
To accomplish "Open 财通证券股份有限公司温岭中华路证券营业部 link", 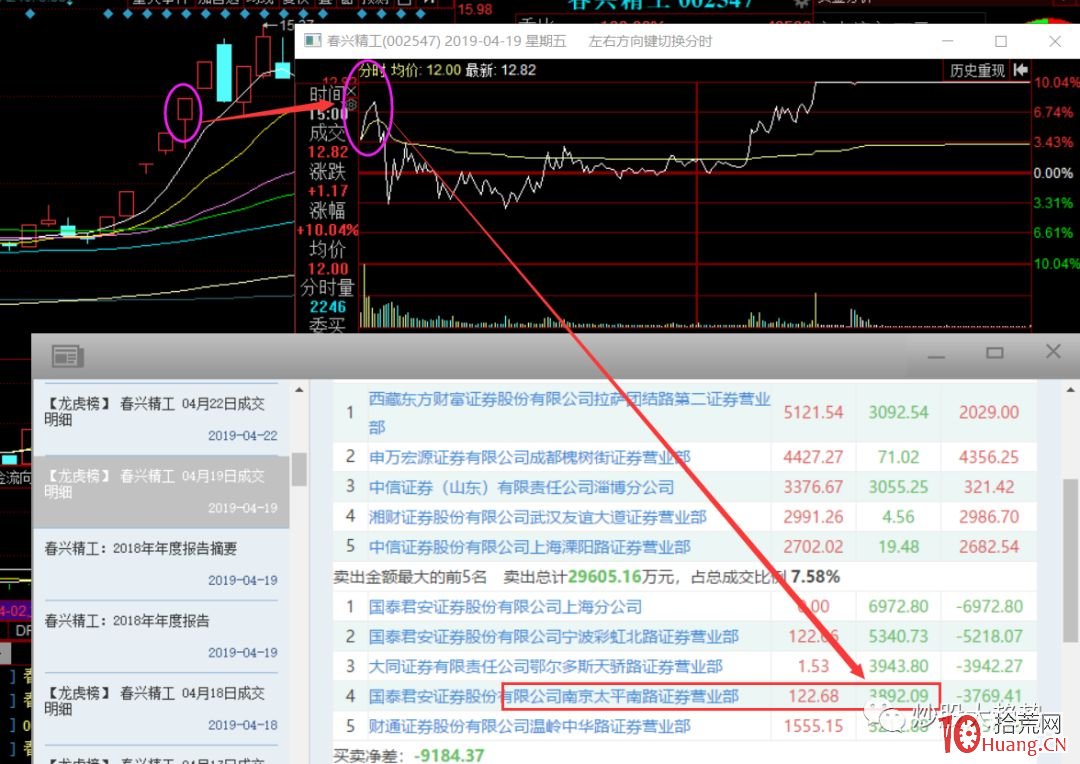I will point(529,726).
